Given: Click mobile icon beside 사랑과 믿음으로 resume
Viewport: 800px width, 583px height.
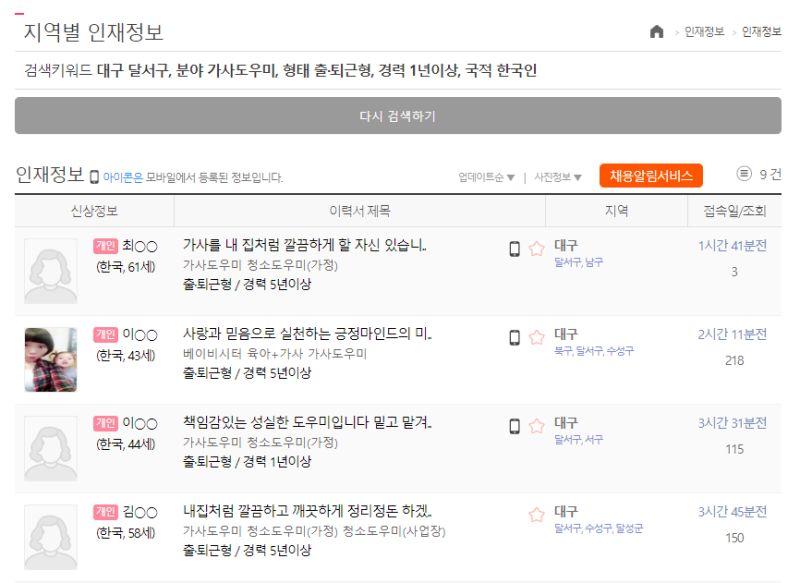Looking at the screenshot, I should (515, 338).
